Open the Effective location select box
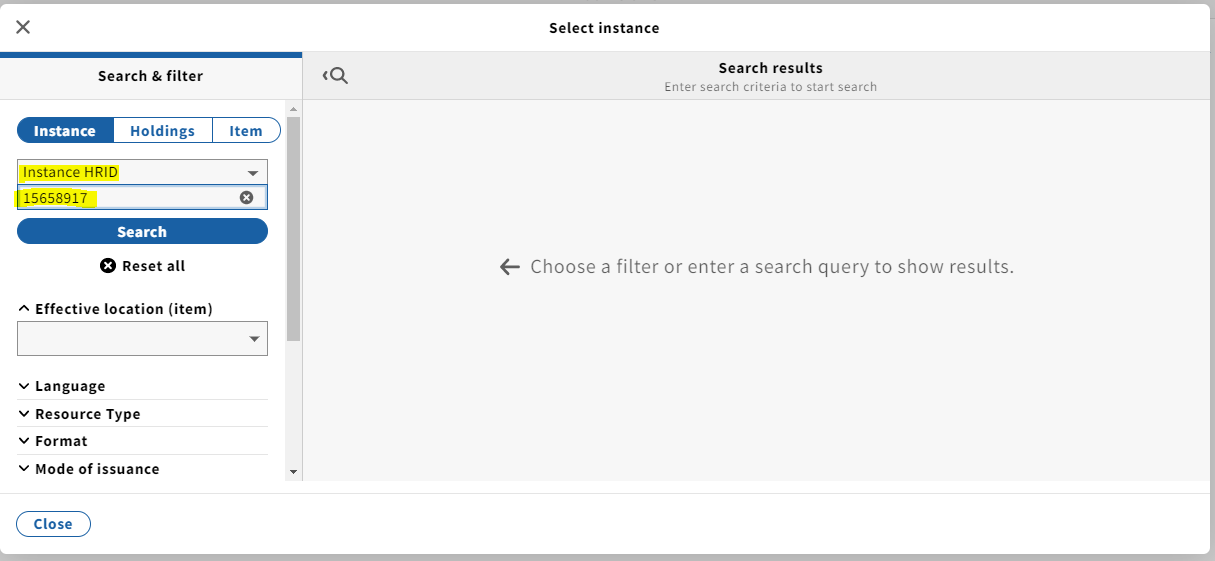 (x=142, y=339)
